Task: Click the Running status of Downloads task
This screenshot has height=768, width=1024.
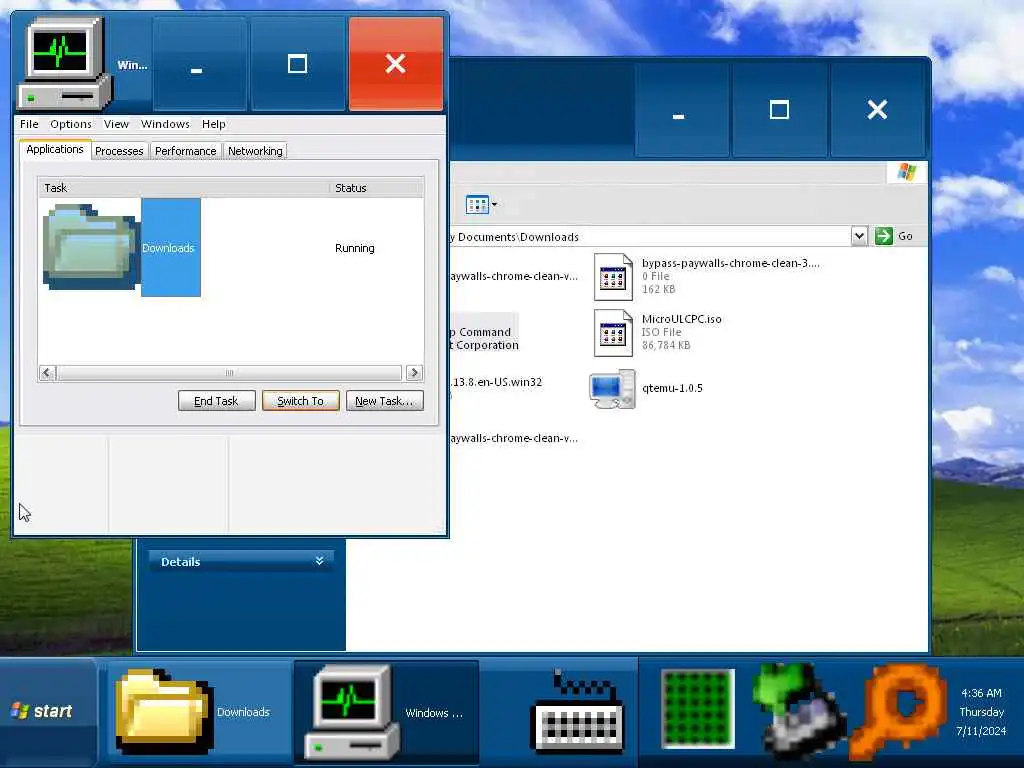Action: pyautogui.click(x=355, y=248)
